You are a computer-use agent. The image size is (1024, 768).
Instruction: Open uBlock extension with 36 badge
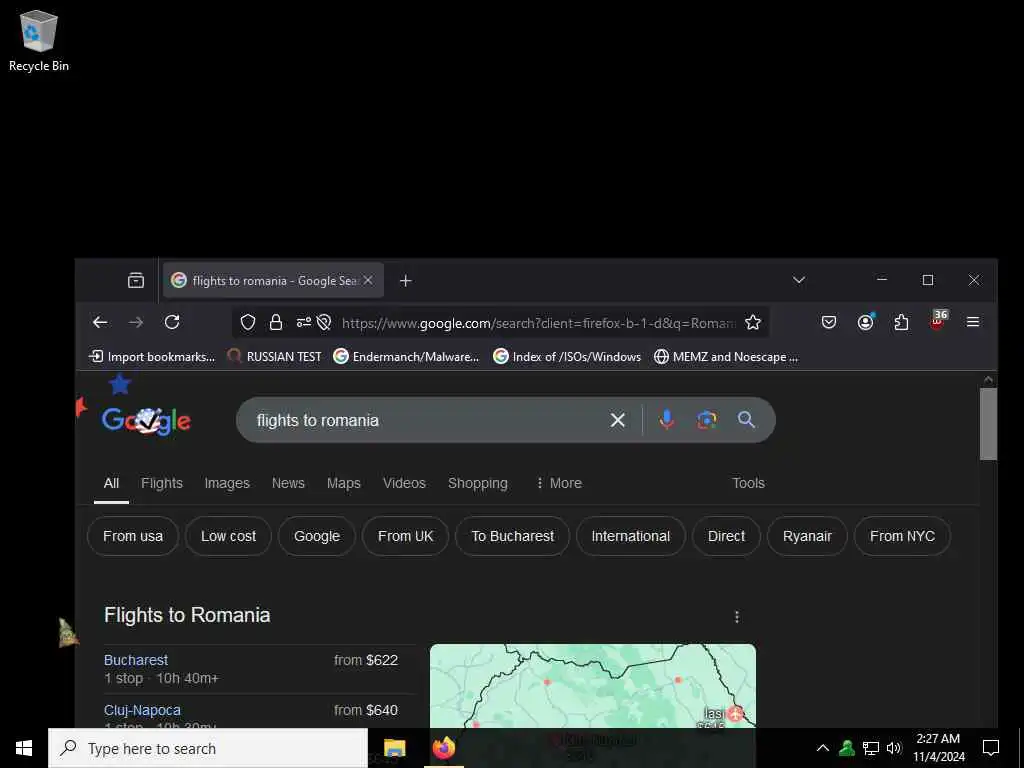point(938,320)
